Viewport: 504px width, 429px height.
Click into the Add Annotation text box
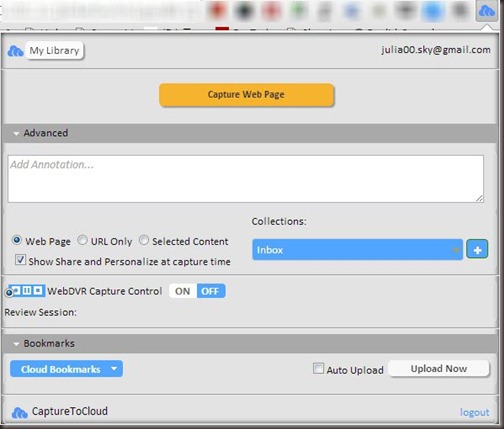coord(246,179)
